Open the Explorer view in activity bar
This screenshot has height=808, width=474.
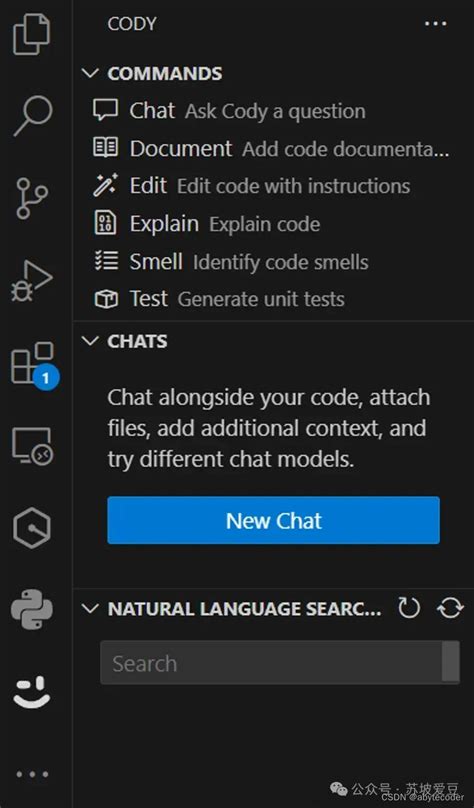tap(32, 34)
